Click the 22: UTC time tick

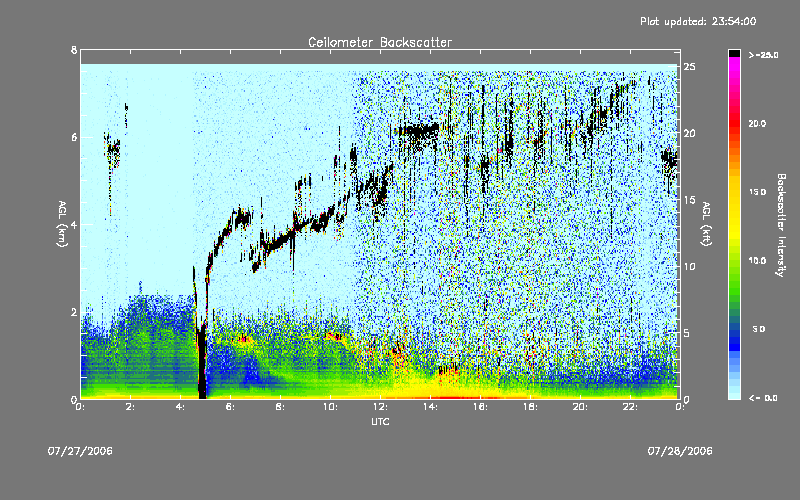(630, 407)
